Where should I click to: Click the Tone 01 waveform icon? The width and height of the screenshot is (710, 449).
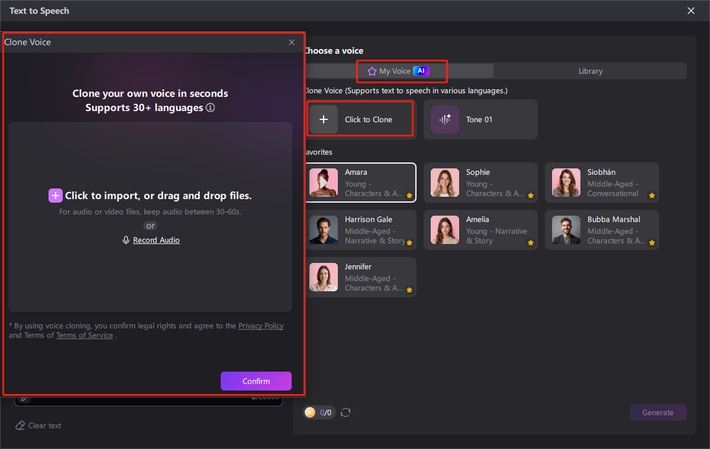click(x=445, y=119)
